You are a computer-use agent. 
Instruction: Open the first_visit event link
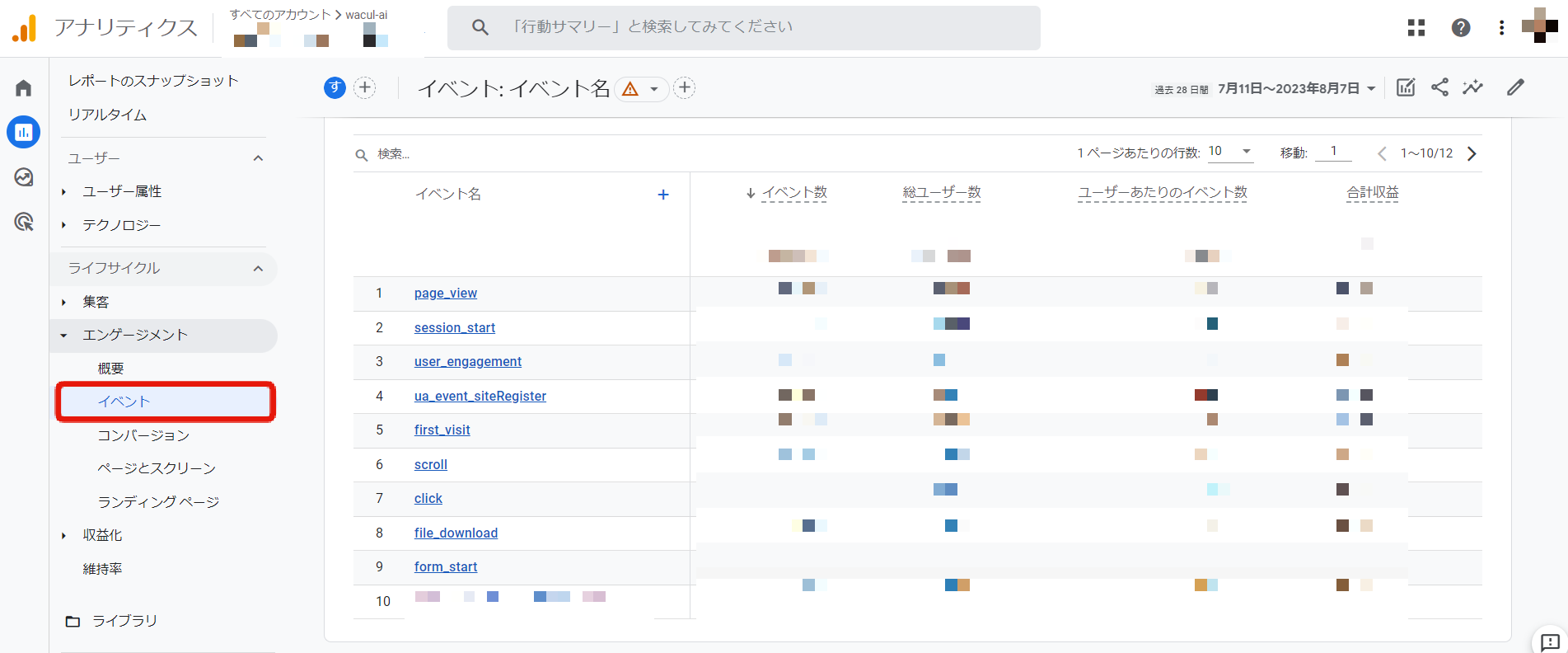point(442,430)
